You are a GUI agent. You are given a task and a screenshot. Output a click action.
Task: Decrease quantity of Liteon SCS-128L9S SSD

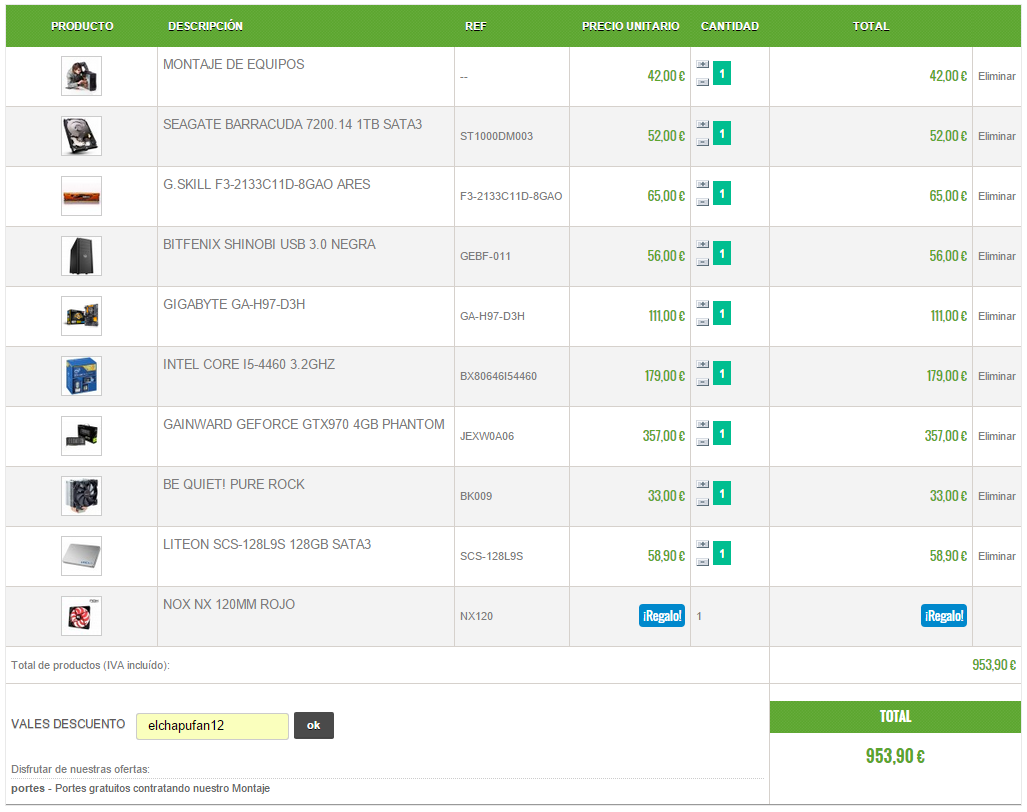703,562
